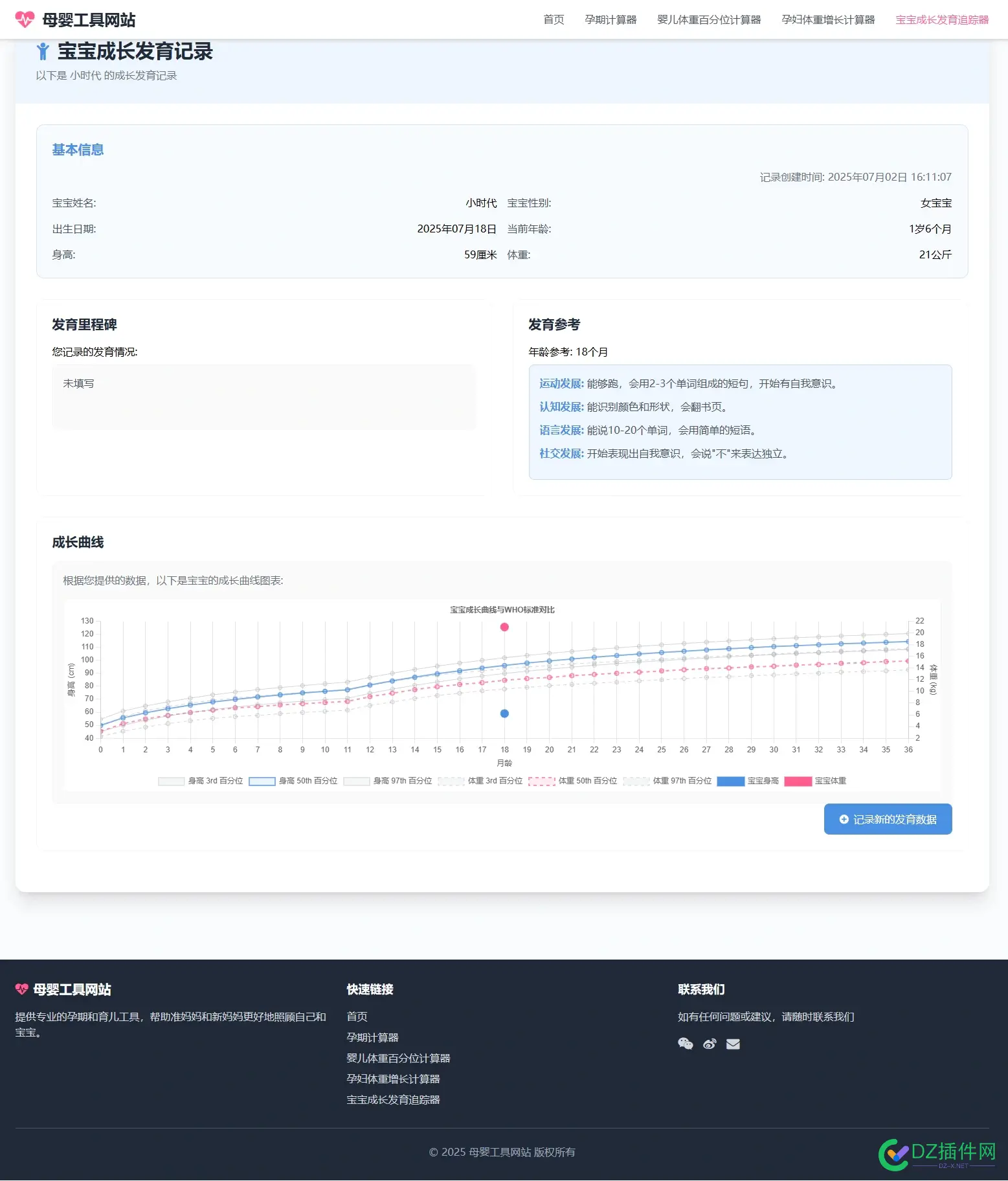
Task: Open 婴儿体重百分位计算器 from top navigation
Action: (709, 20)
